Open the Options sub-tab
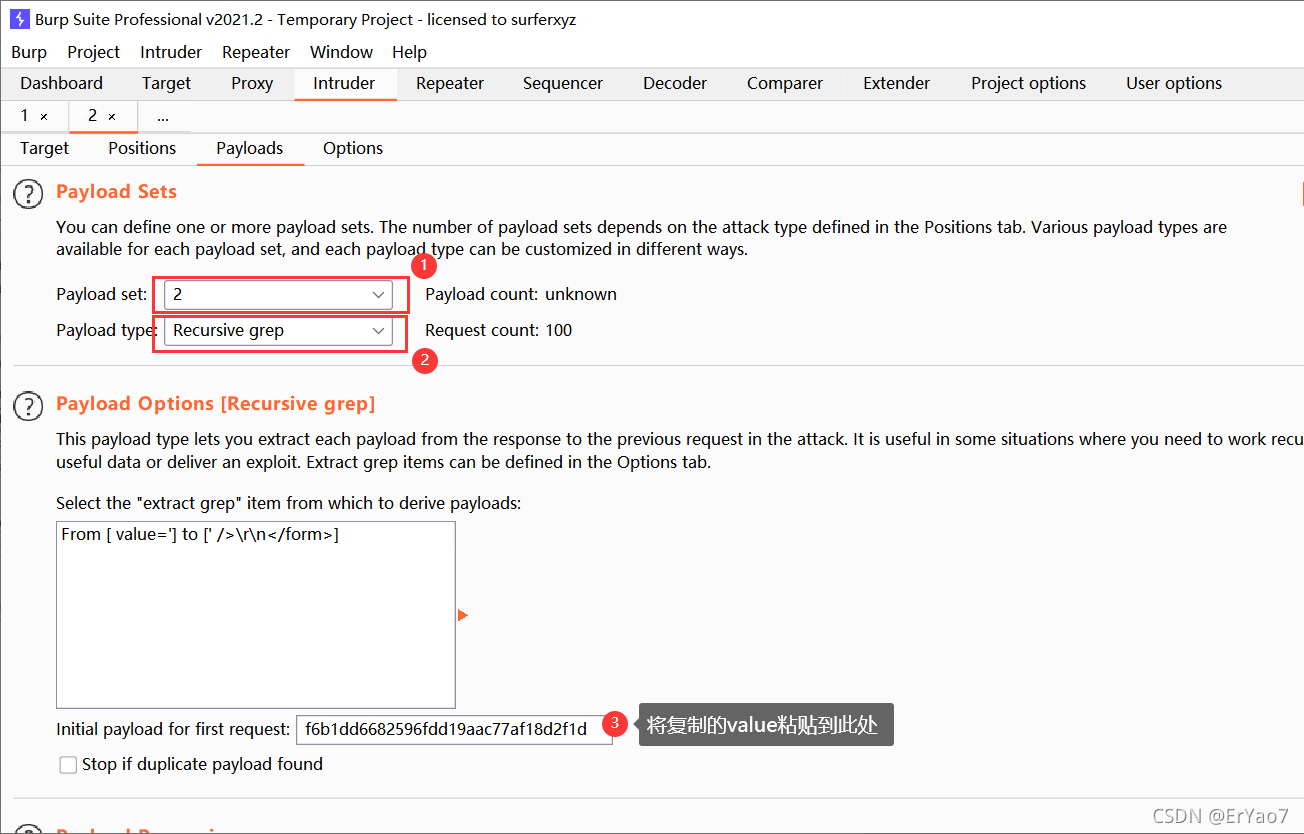 (353, 149)
